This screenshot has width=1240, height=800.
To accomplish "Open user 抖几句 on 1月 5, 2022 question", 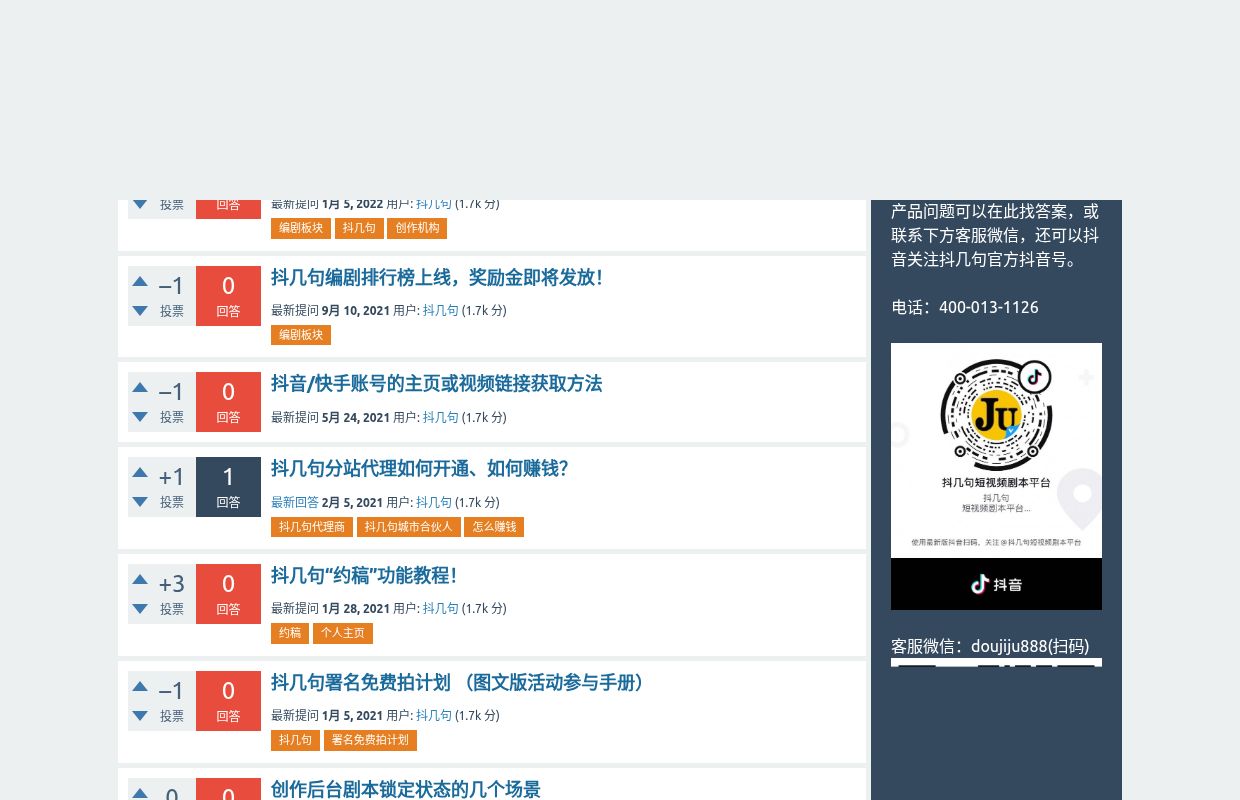I will point(434,204).
